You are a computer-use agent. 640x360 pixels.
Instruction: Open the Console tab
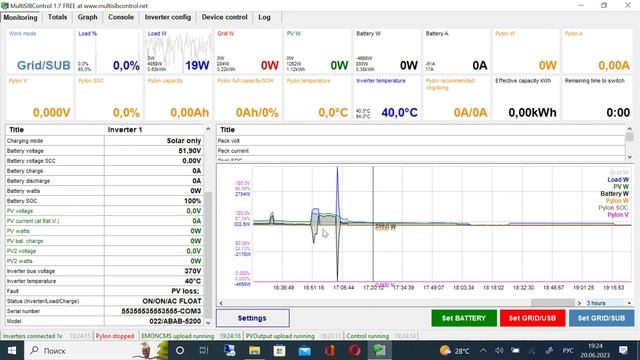click(x=121, y=17)
